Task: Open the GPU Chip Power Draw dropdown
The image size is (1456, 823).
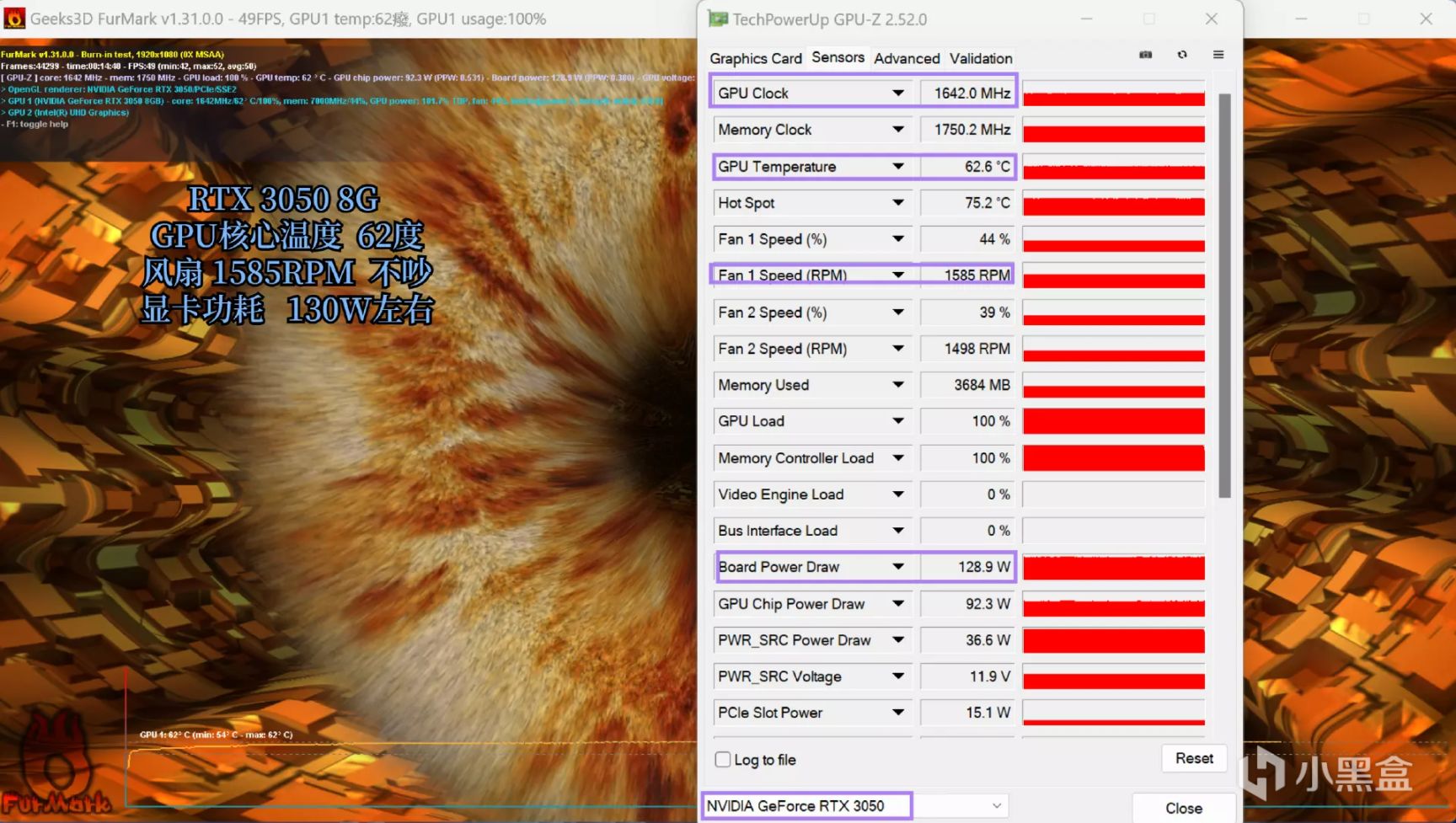Action: tap(898, 603)
